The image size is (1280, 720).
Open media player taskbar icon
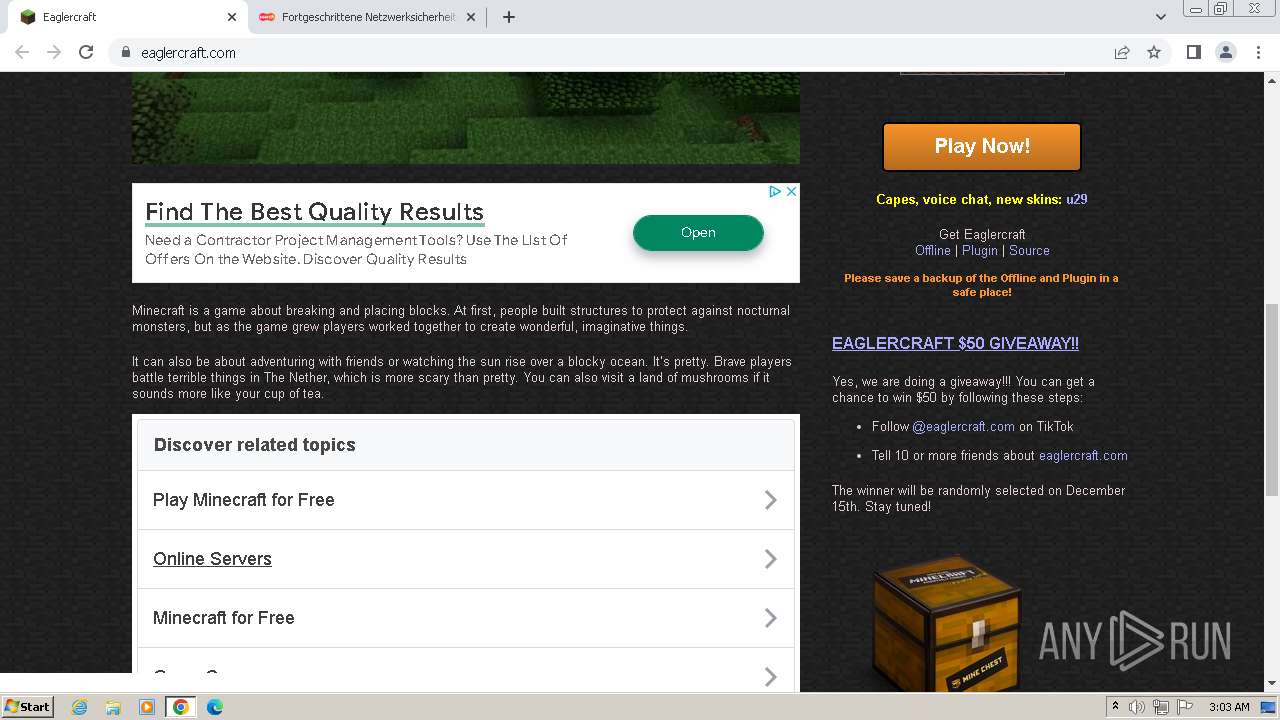147,707
